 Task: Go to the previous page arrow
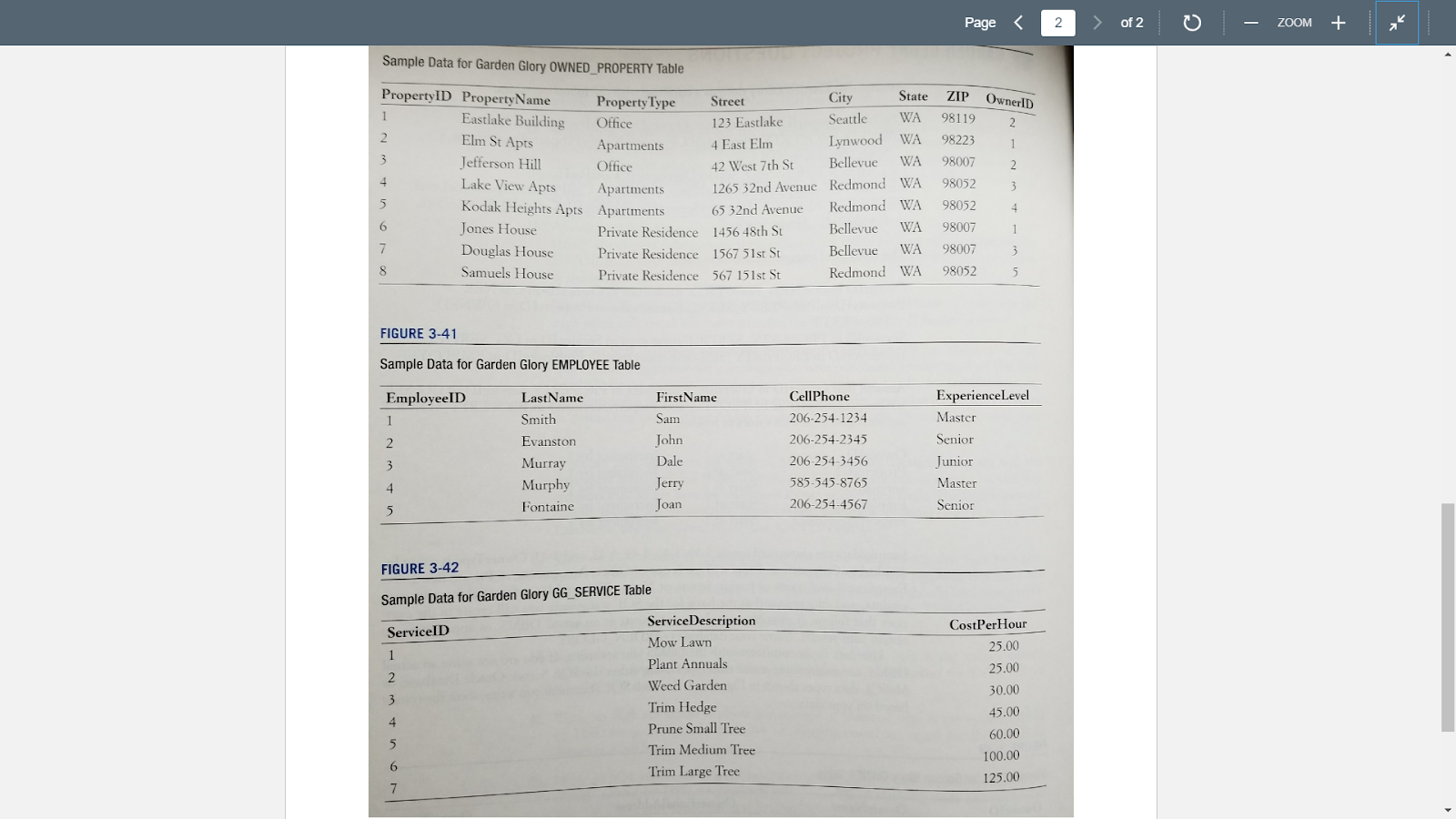tap(1018, 23)
